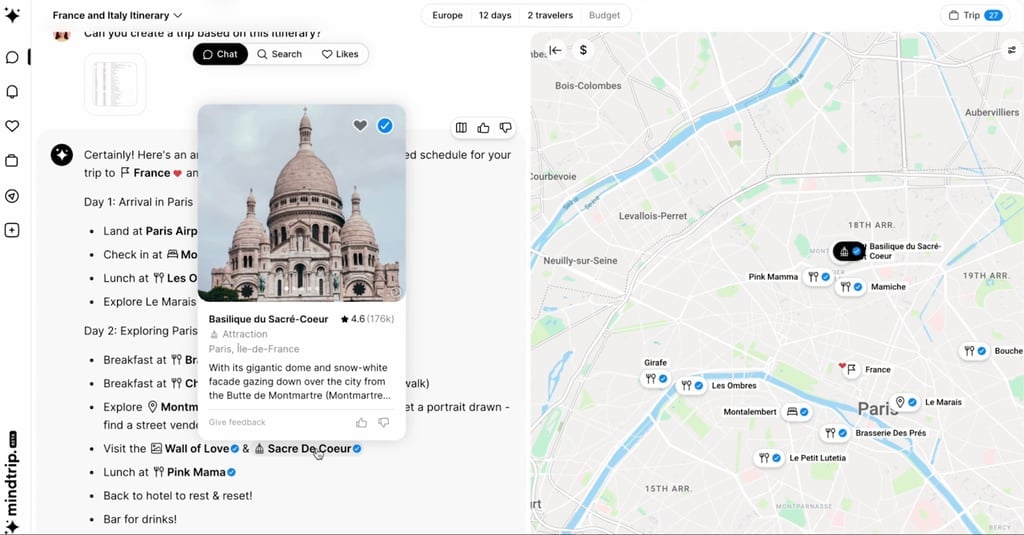Click the compass explore icon in sidebar
The height and width of the screenshot is (535, 1024).
click(12, 196)
